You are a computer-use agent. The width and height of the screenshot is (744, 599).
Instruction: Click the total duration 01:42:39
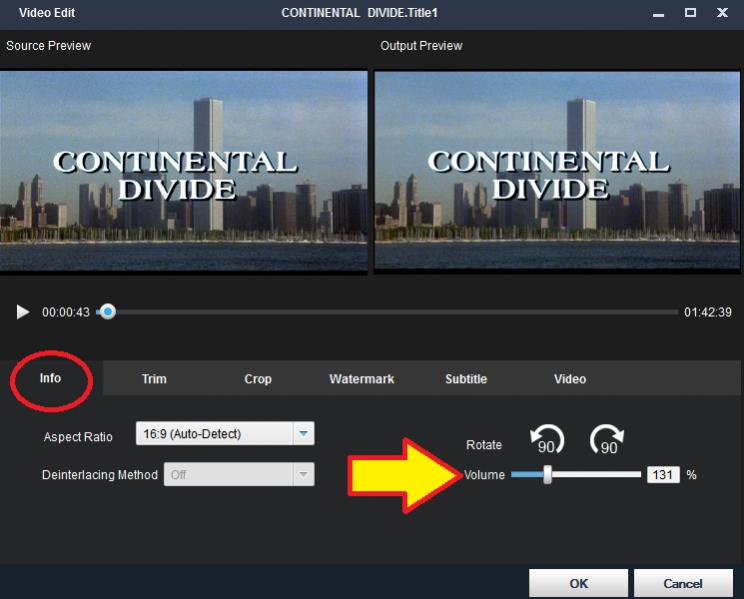tap(707, 312)
